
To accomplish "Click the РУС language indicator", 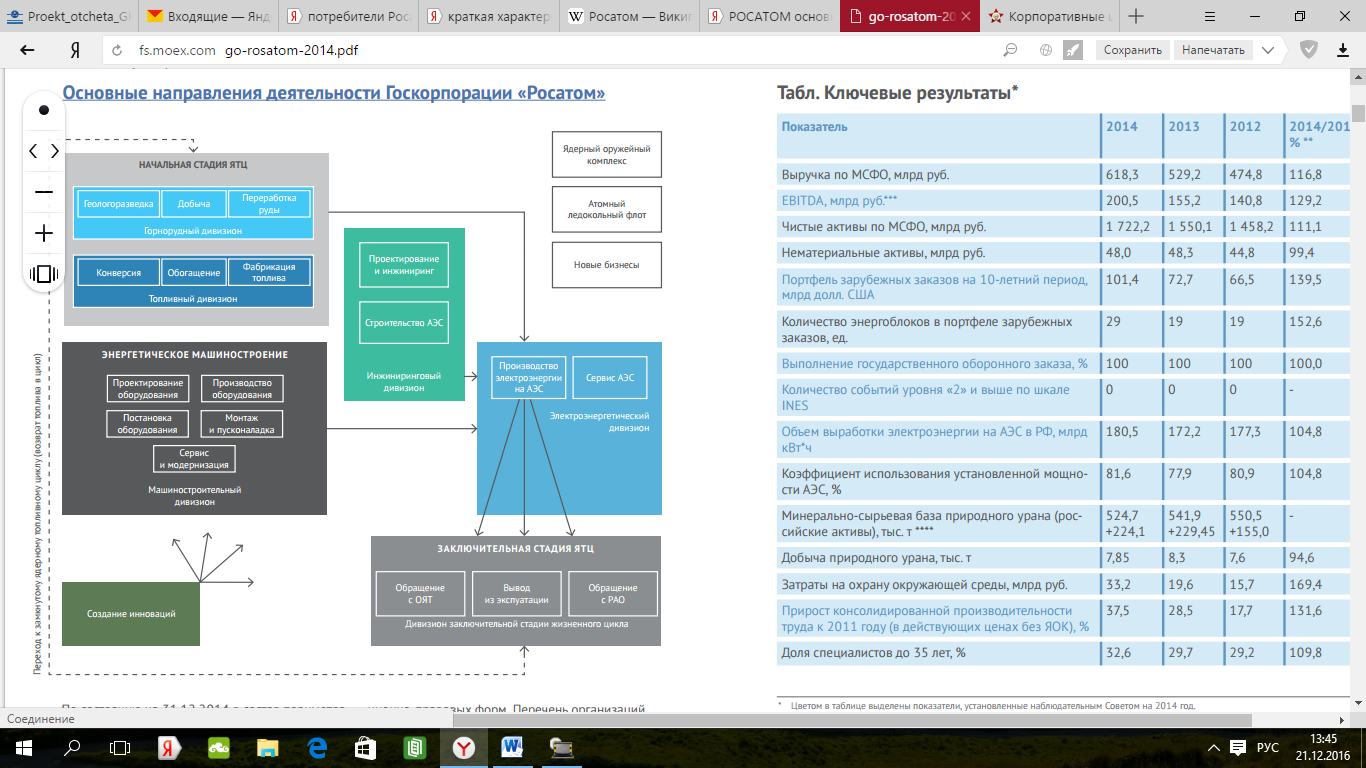I will 1267,748.
